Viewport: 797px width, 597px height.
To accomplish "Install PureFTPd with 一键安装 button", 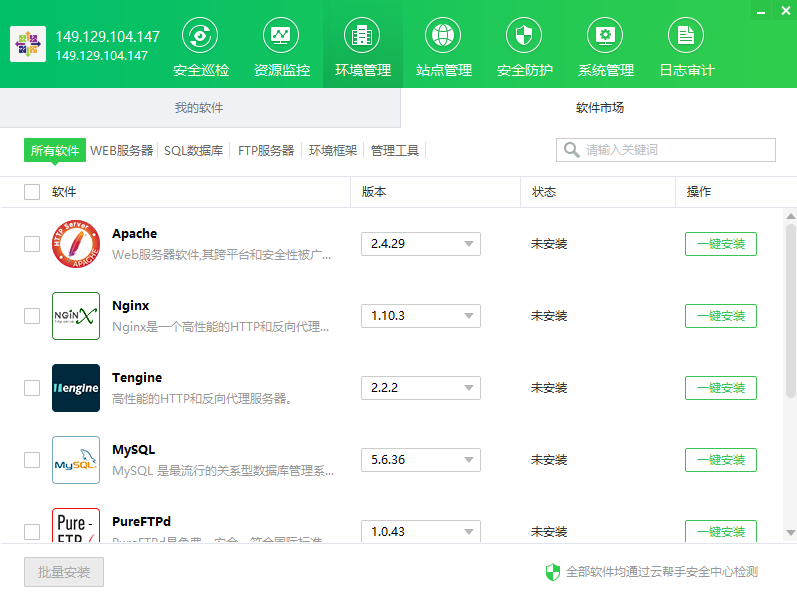I will pyautogui.click(x=721, y=531).
